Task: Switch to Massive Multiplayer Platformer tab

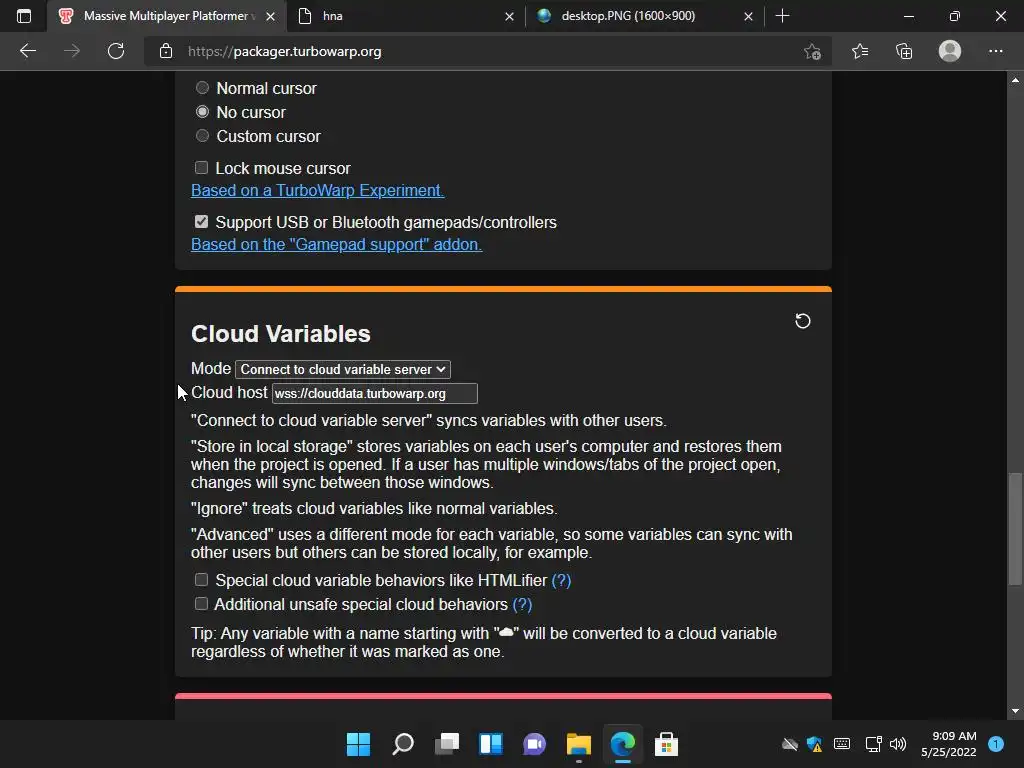Action: click(166, 16)
